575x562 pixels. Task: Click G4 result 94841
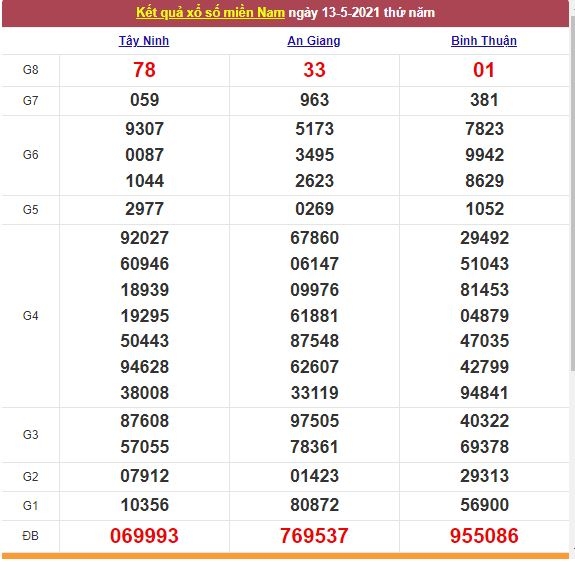pyautogui.click(x=484, y=393)
